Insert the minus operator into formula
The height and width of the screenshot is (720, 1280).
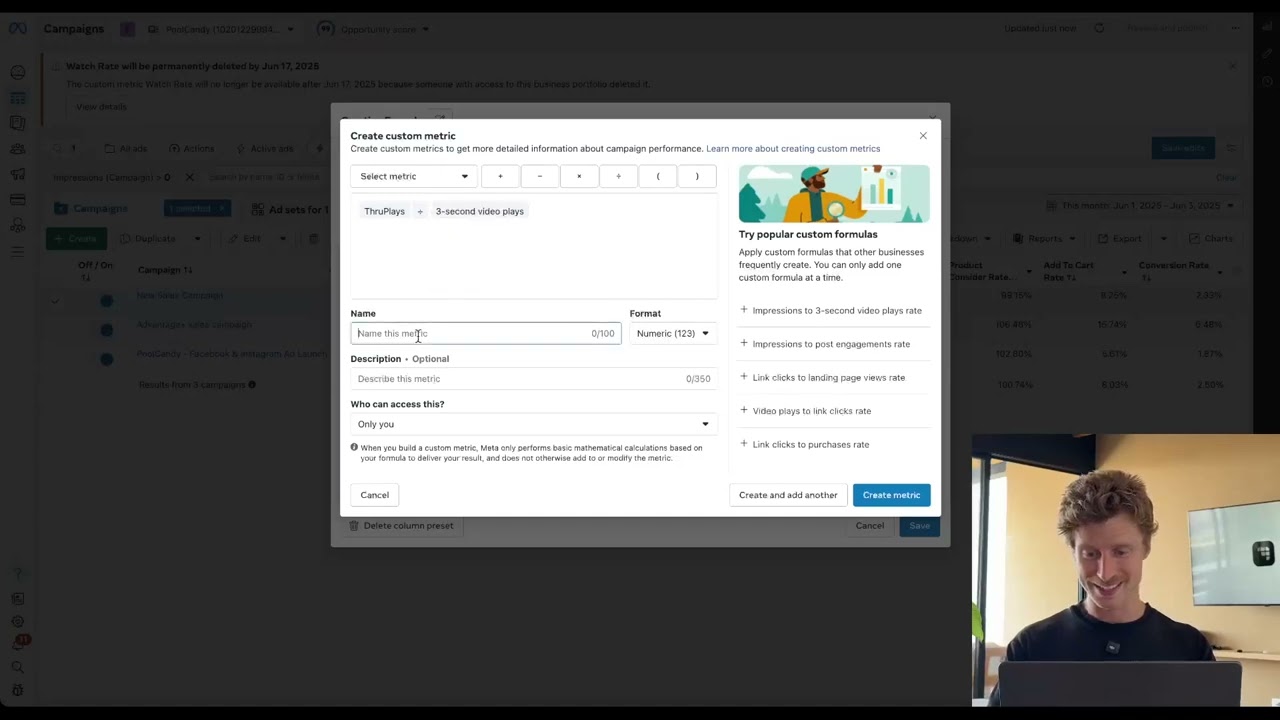pos(539,176)
